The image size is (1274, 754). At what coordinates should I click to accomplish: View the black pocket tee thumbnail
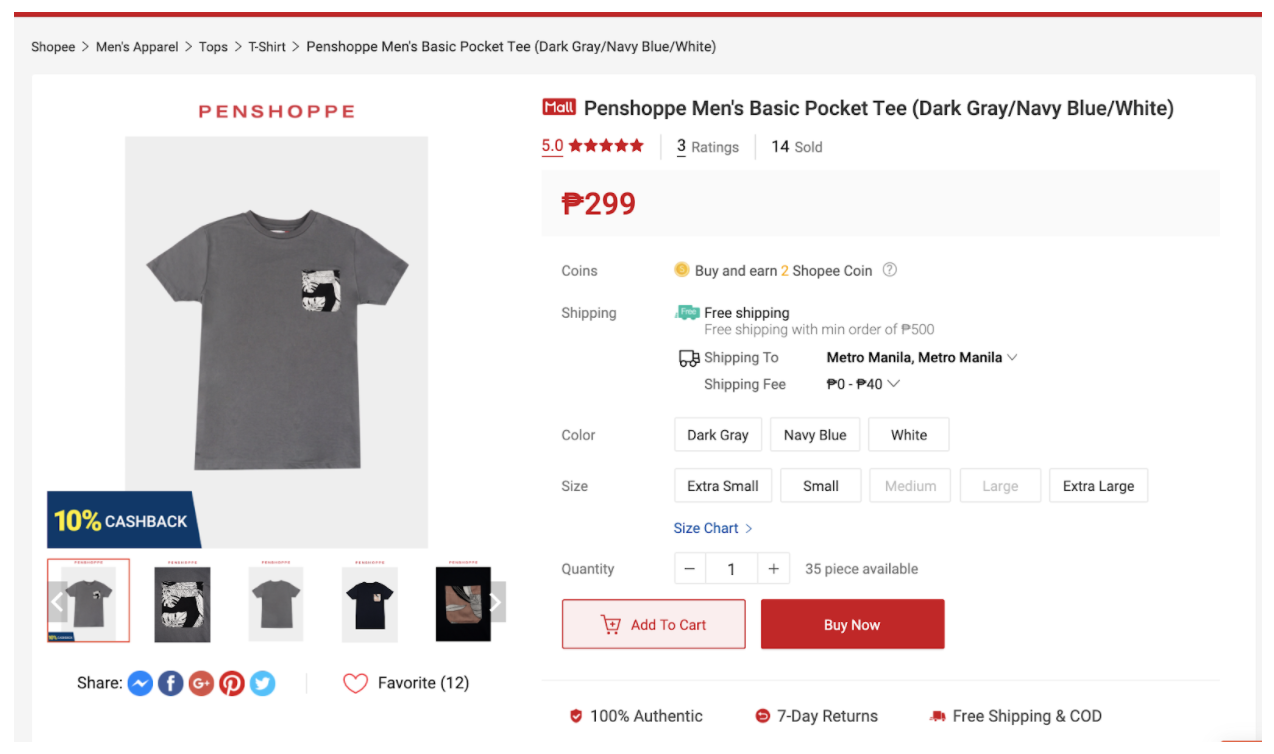click(x=369, y=601)
